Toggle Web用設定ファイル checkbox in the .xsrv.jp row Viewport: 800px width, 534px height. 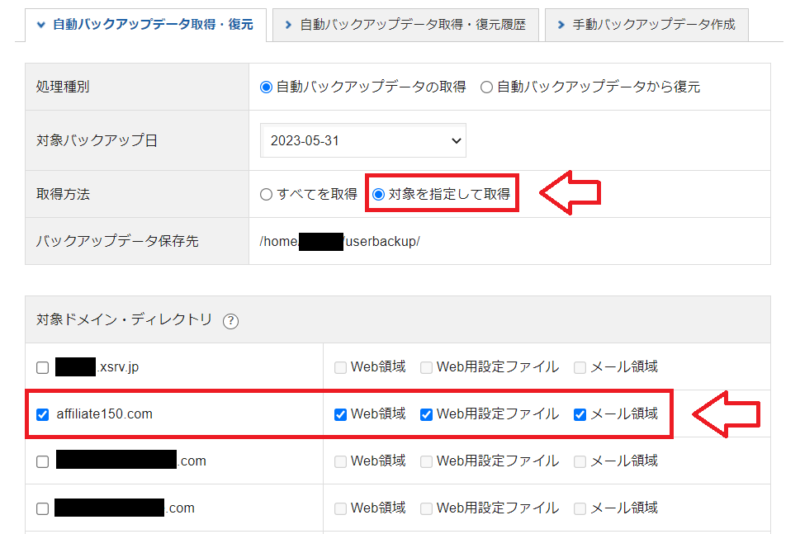tap(426, 367)
